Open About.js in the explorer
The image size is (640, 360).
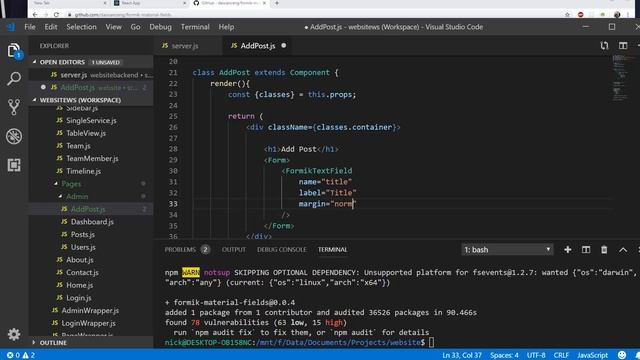pos(91,260)
